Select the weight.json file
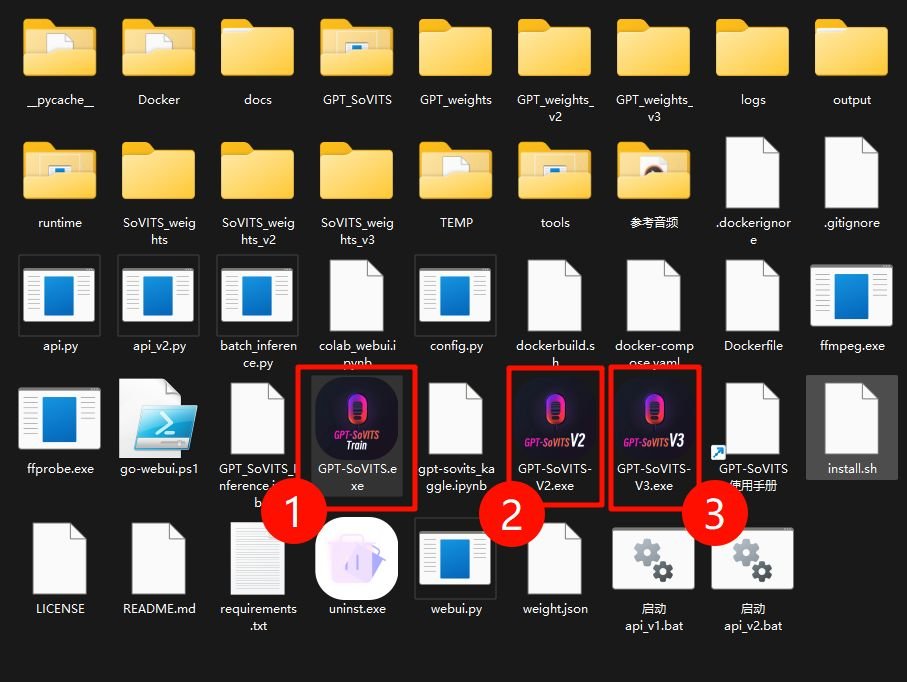Viewport: 907px width, 682px height. 555,558
